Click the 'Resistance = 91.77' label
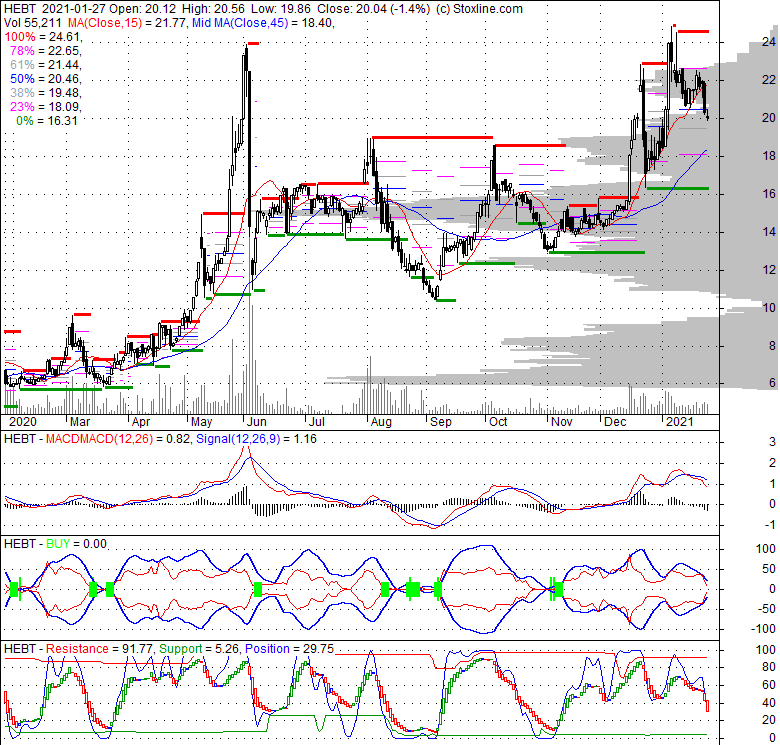 click(100, 649)
